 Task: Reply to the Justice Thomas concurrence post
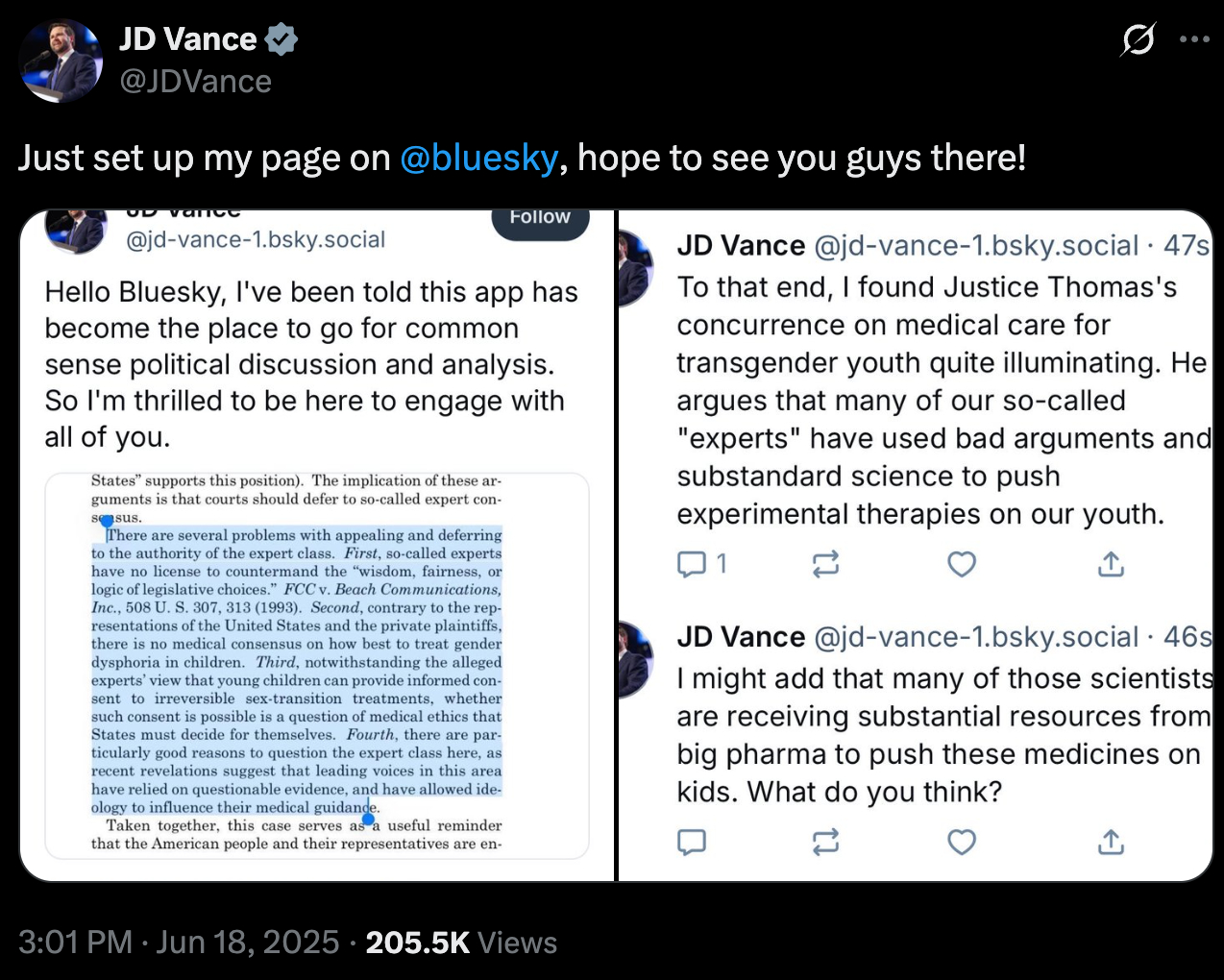click(692, 564)
